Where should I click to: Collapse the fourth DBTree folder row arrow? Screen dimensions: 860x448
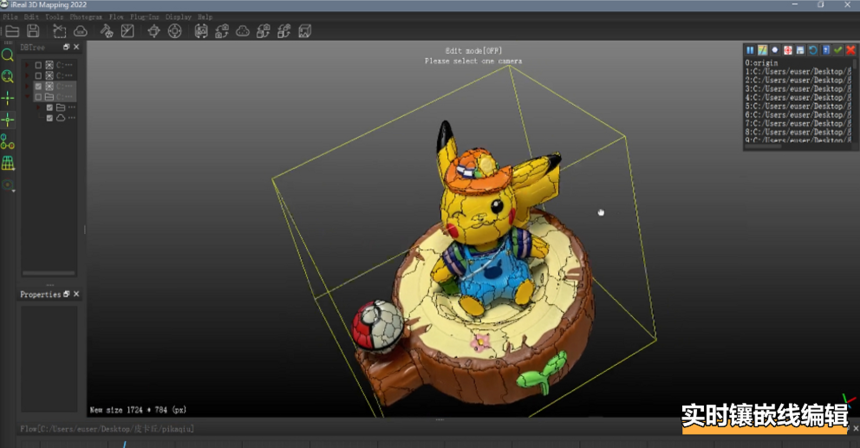pos(27,97)
